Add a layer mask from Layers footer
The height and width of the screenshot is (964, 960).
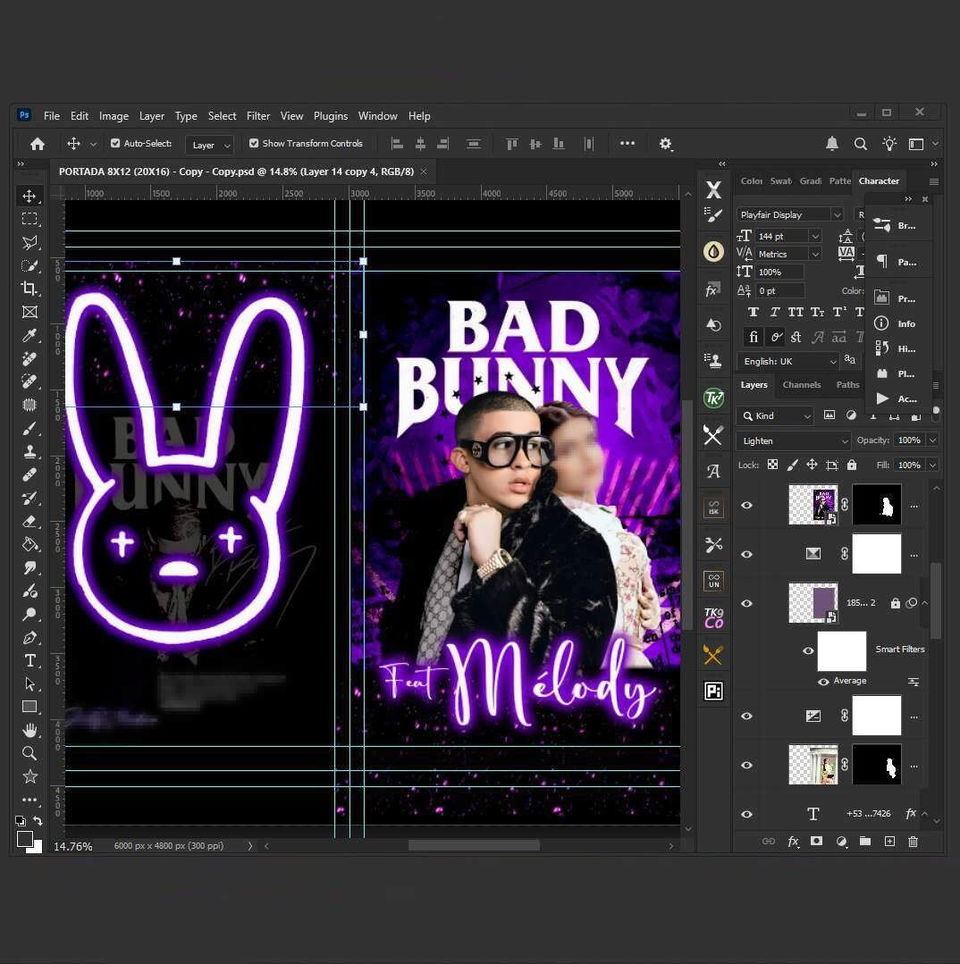[x=817, y=842]
